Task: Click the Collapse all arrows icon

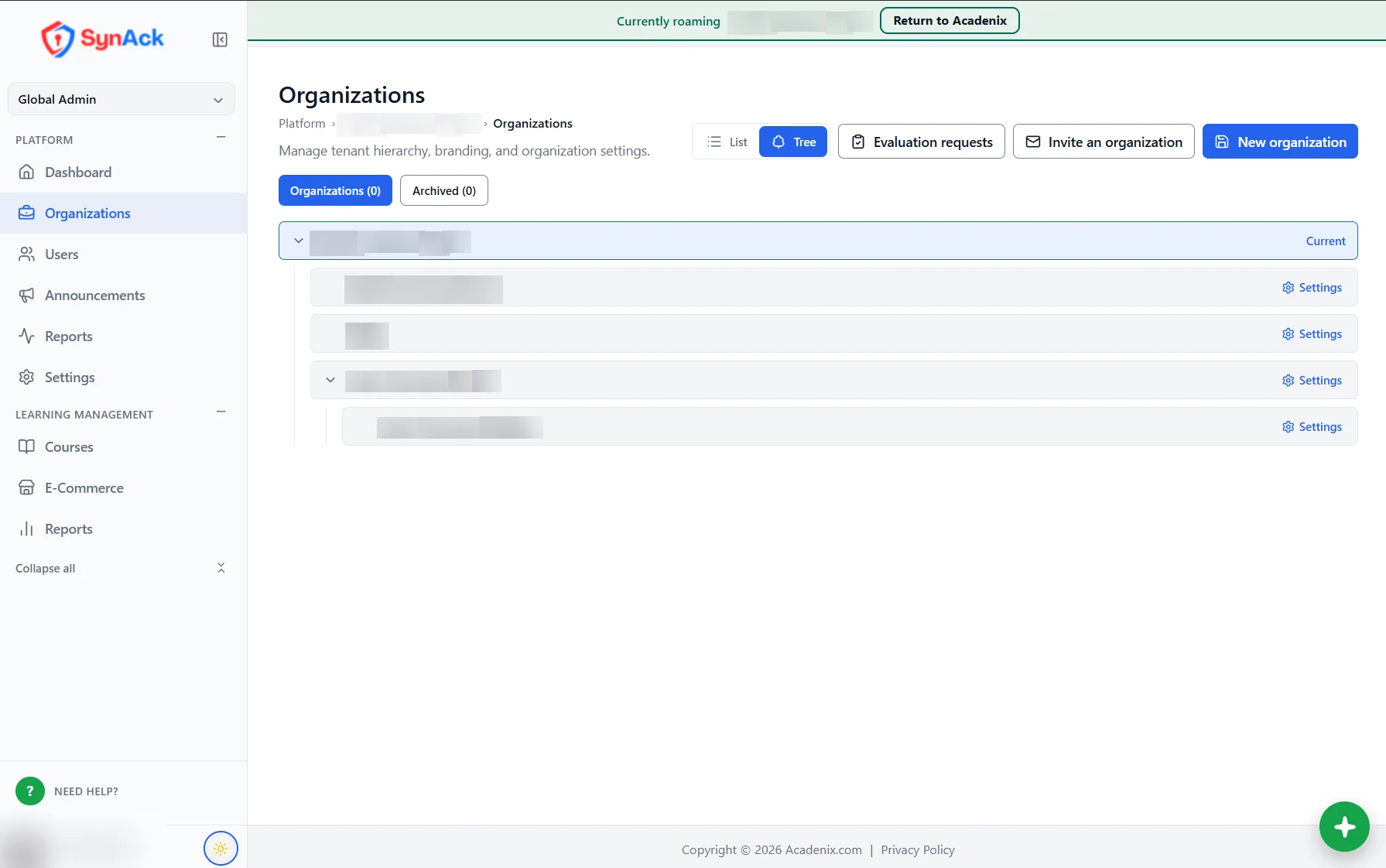Action: [221, 568]
